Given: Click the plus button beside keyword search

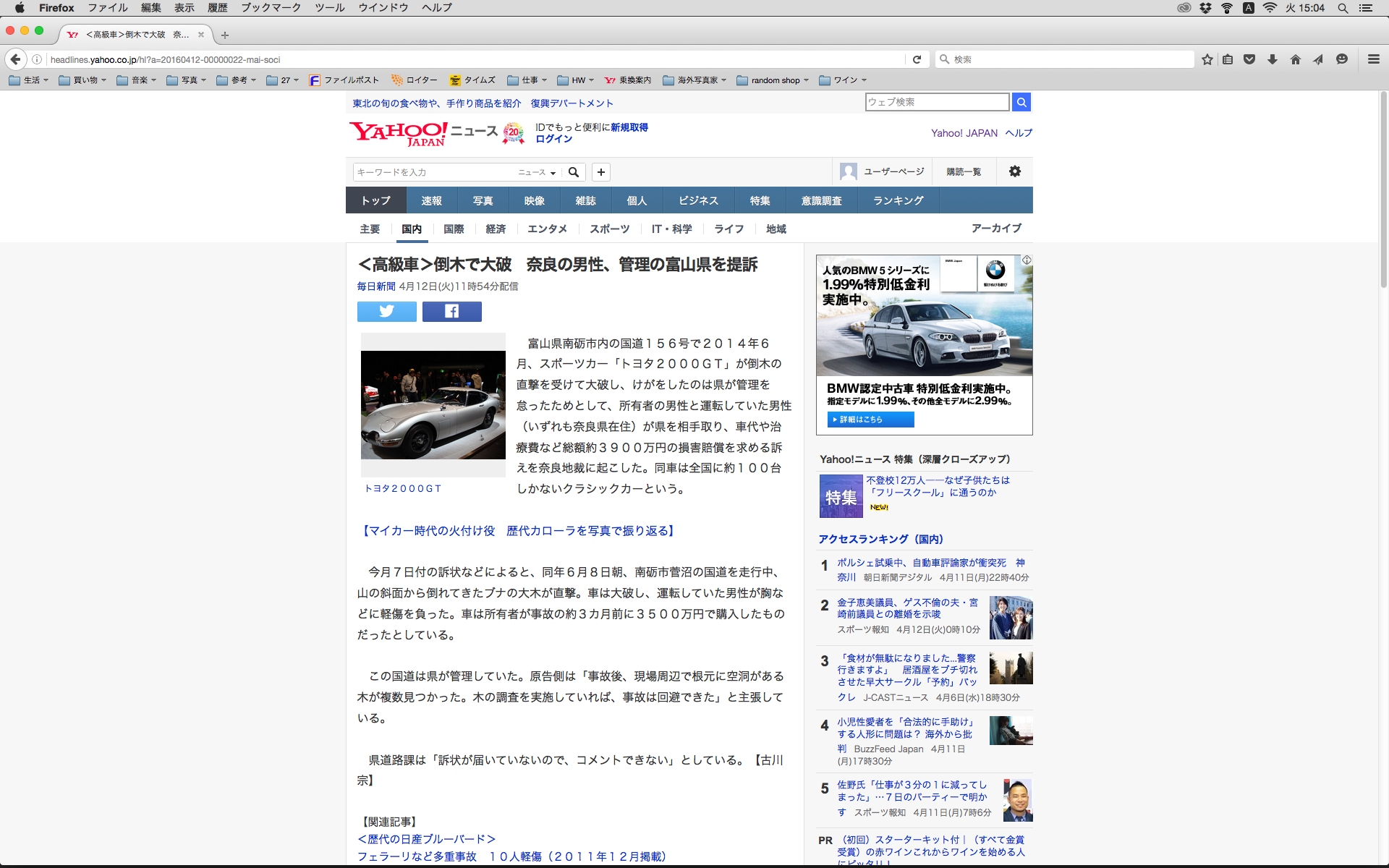Looking at the screenshot, I should click(600, 171).
